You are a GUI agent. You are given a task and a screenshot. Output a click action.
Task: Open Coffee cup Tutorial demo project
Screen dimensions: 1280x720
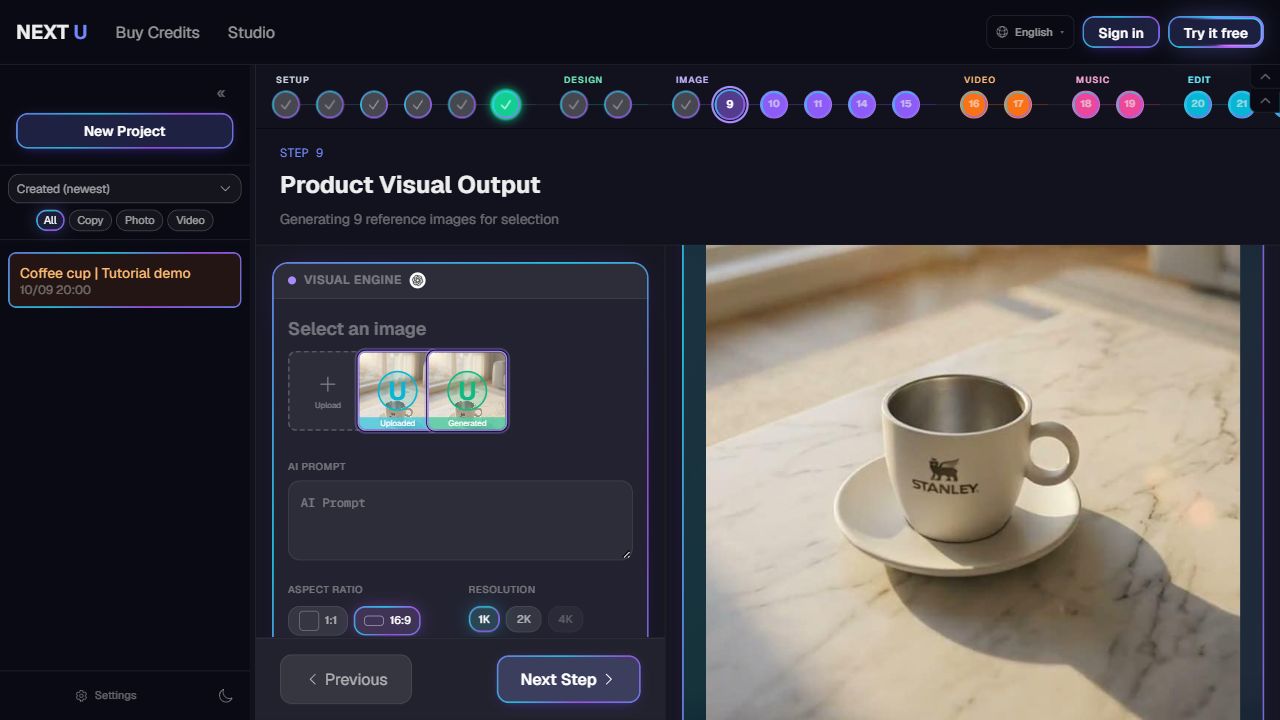click(x=125, y=280)
